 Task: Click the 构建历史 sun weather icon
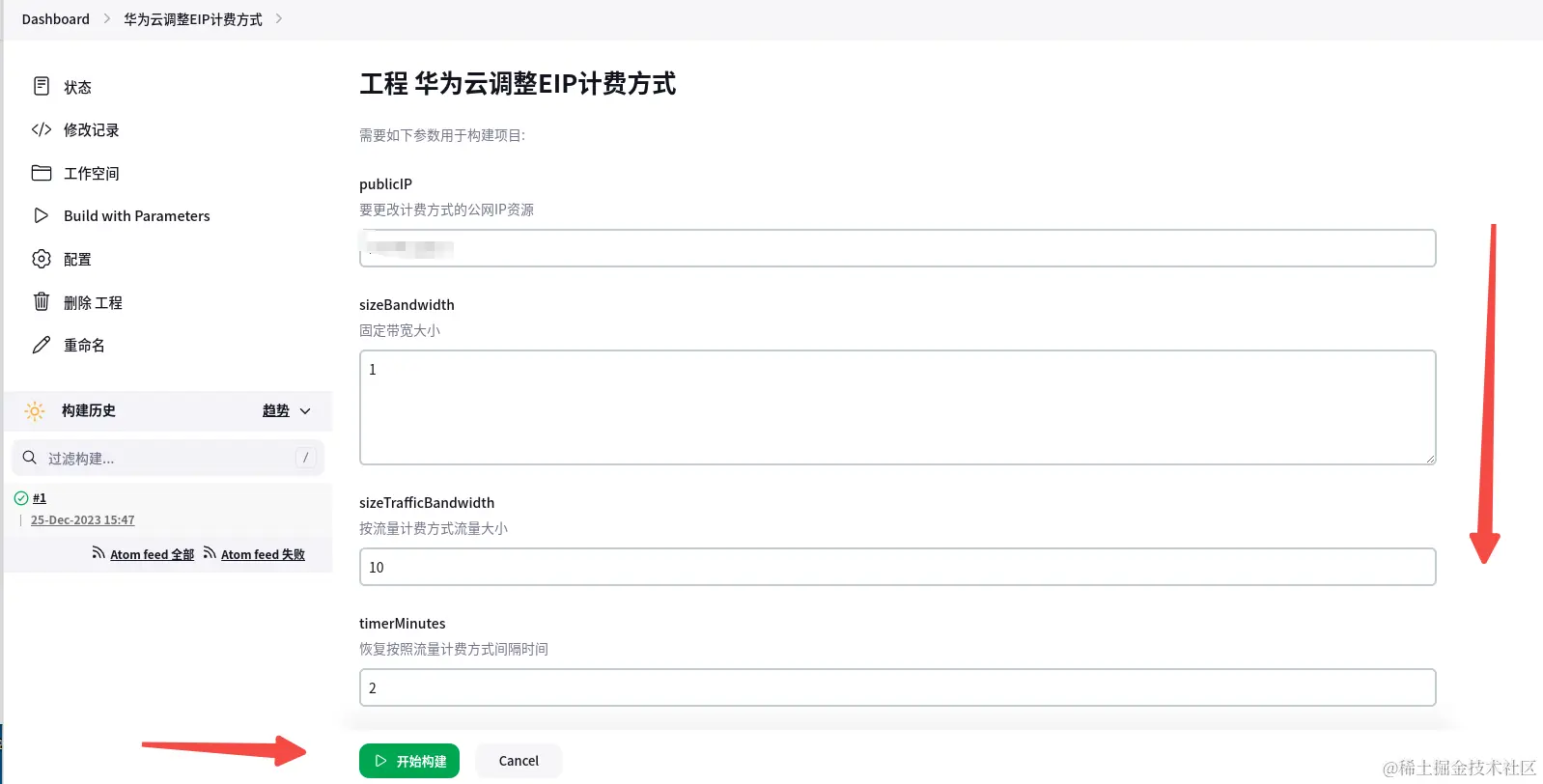point(35,411)
